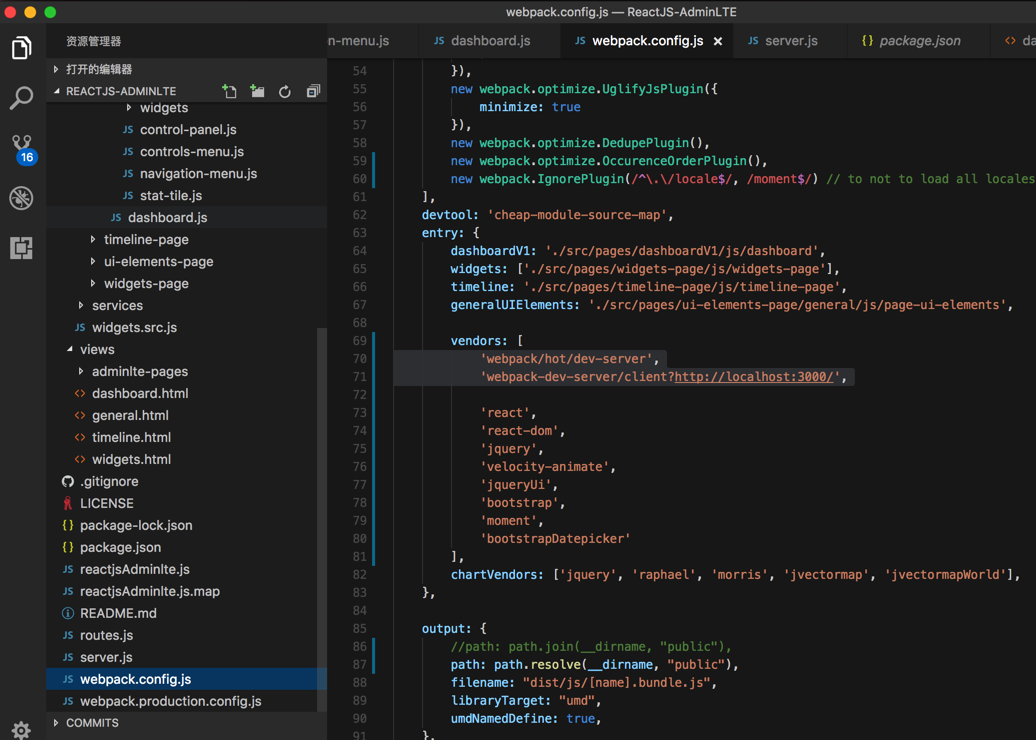The width and height of the screenshot is (1036, 740).
Task: Open webpack.production.config.js file
Action: 170,702
